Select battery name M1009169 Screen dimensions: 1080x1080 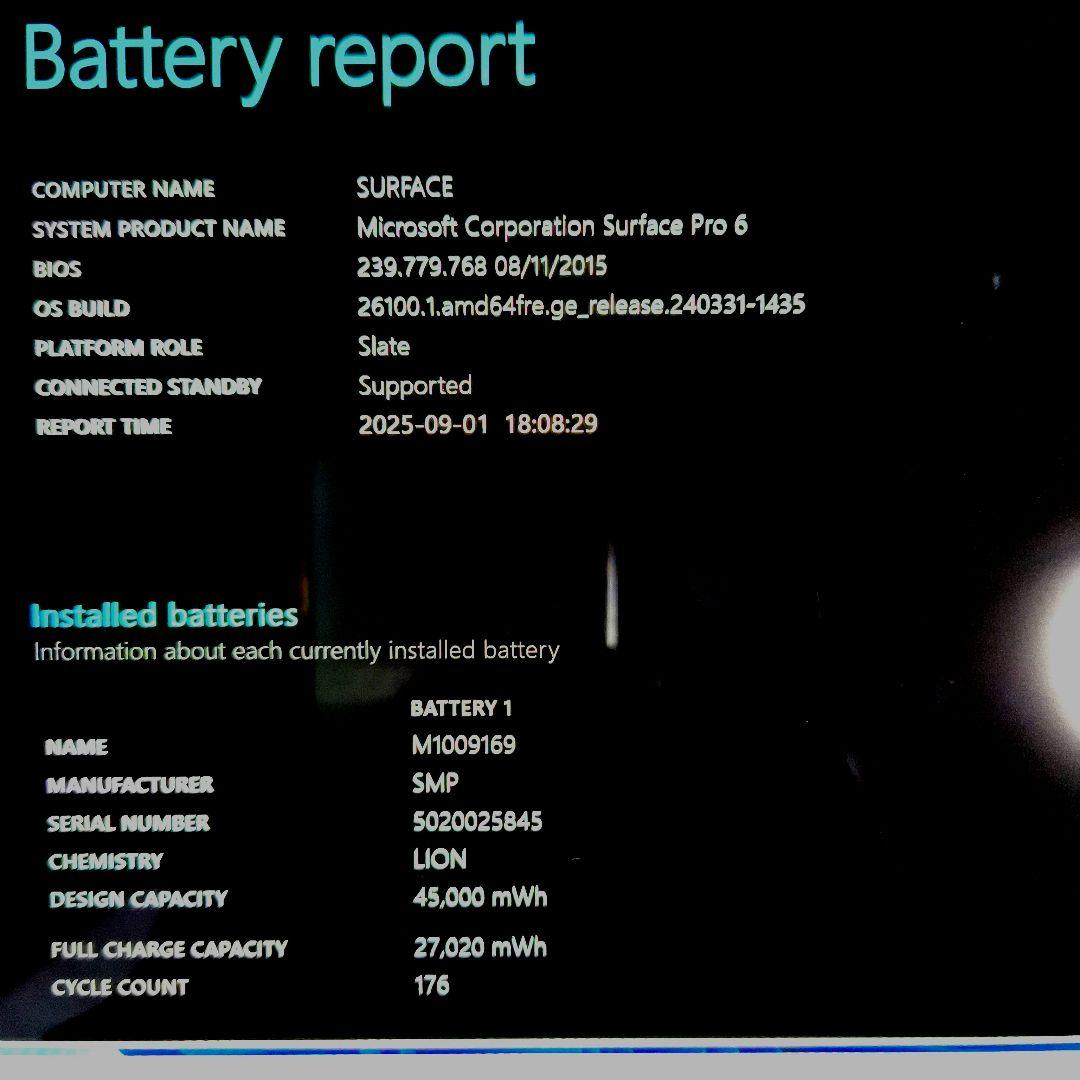pyautogui.click(x=464, y=746)
